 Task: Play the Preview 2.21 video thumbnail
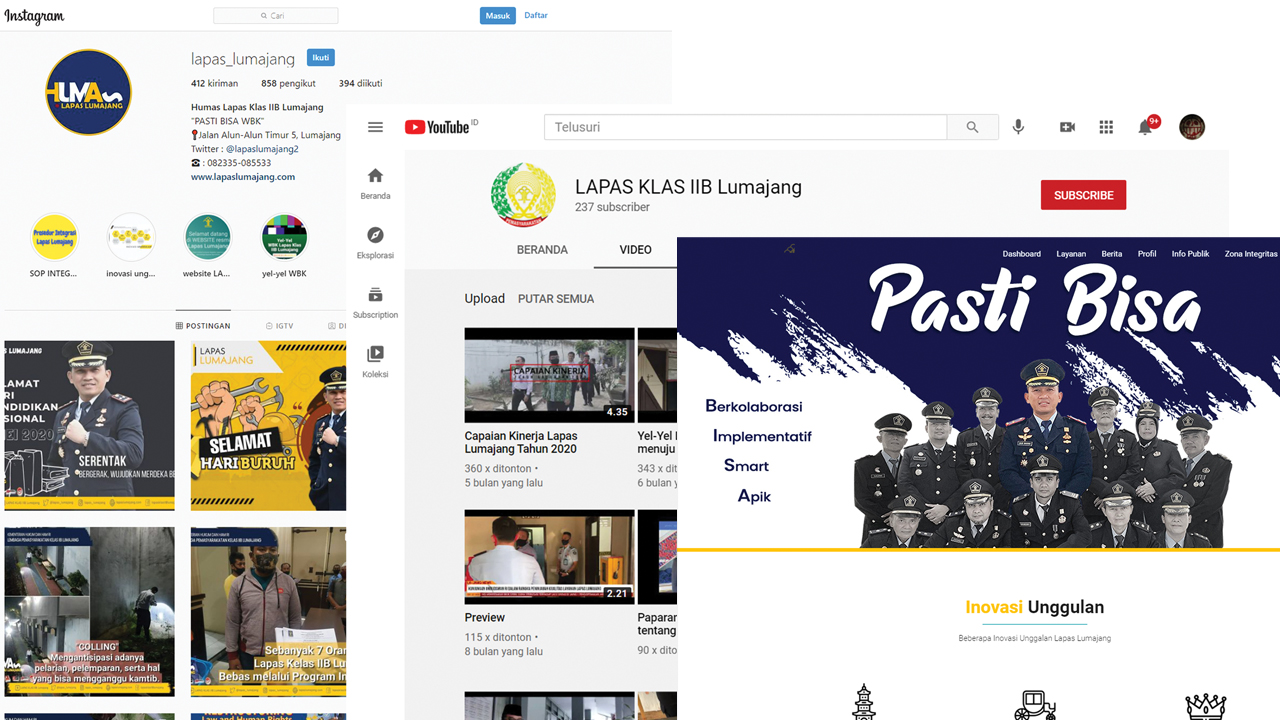(x=549, y=557)
